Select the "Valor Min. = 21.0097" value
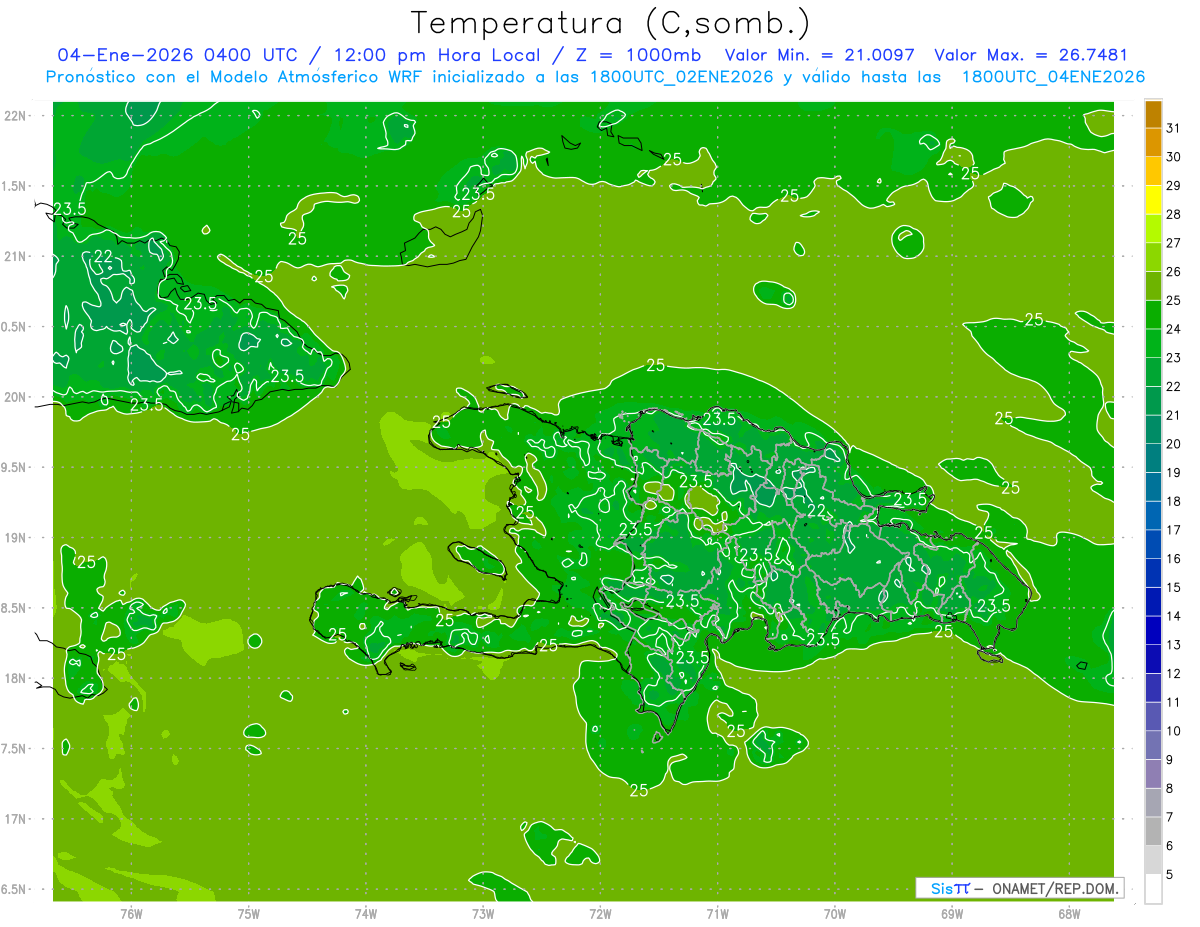 click(x=820, y=56)
